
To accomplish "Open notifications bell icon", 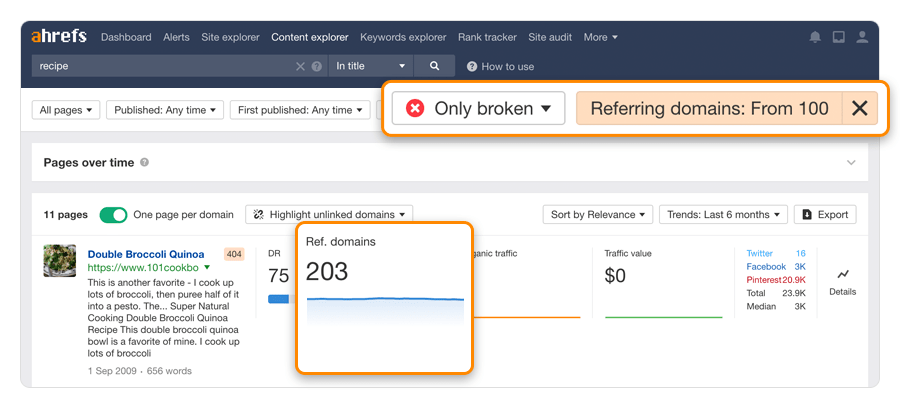I will (x=815, y=37).
